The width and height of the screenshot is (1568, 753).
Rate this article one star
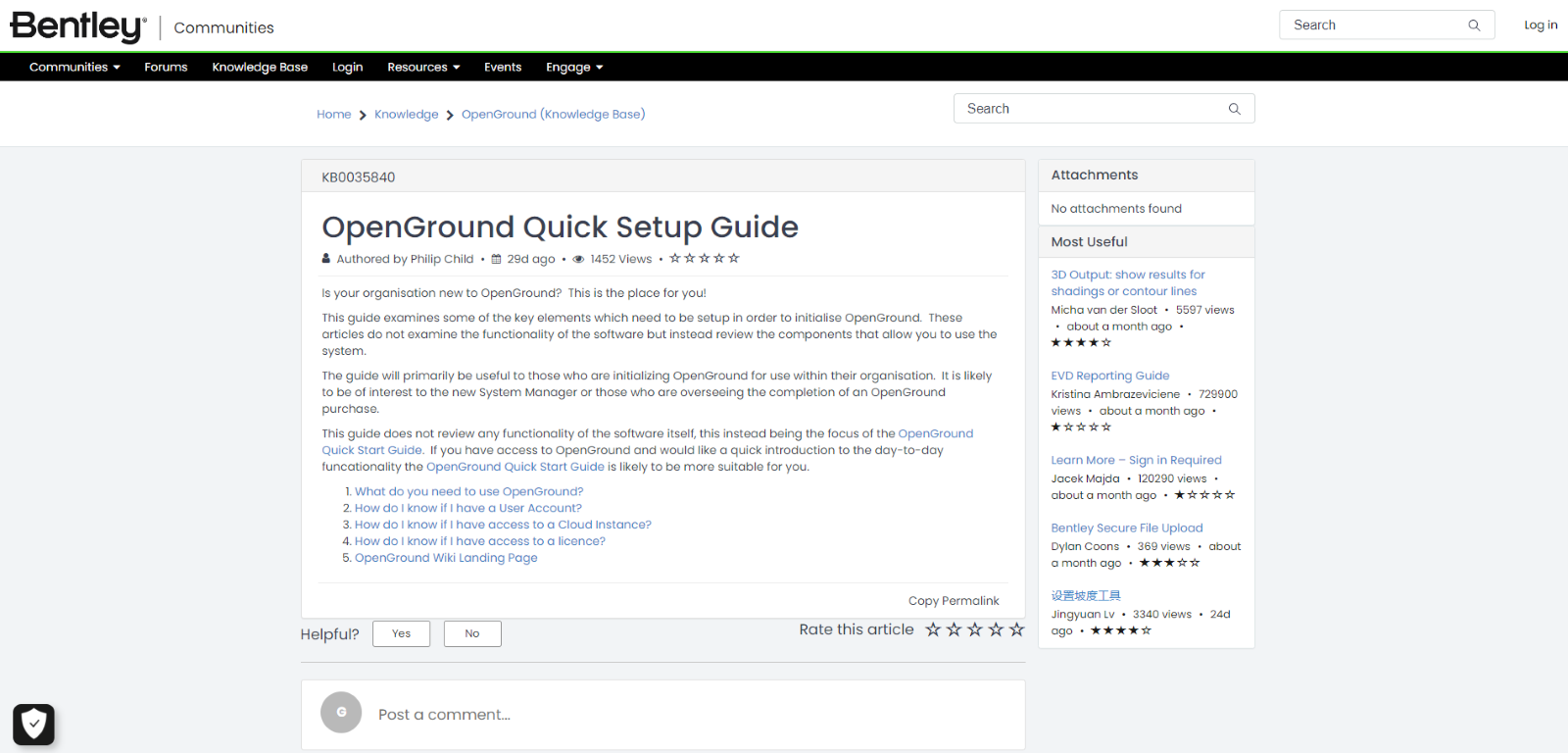(933, 629)
